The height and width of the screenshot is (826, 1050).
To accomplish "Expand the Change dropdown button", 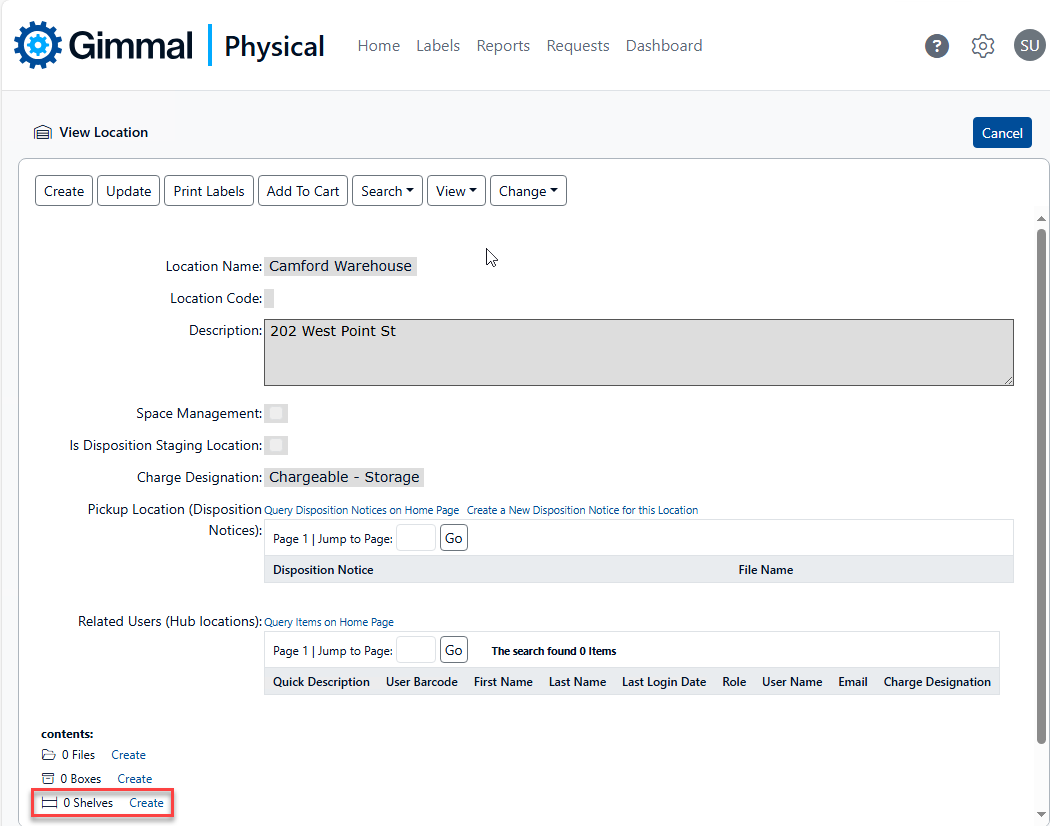I will [528, 191].
